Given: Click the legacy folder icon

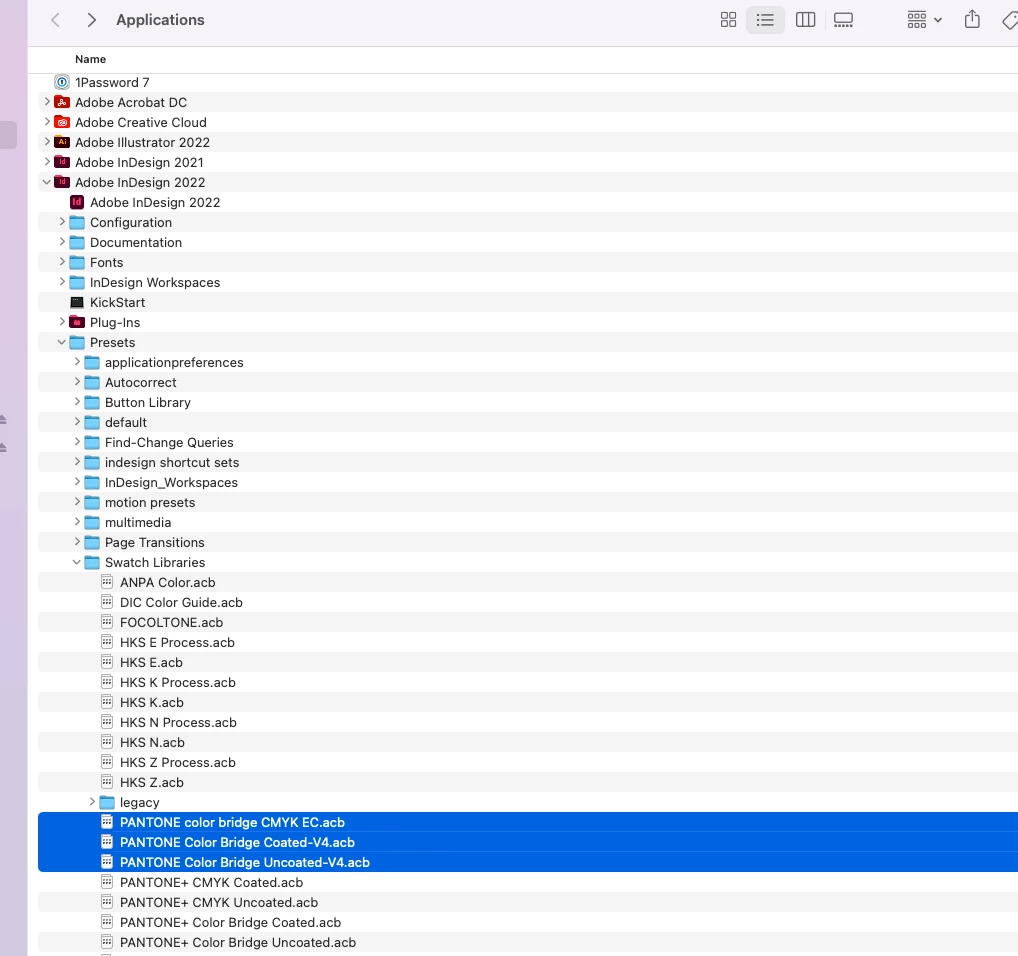Looking at the screenshot, I should tap(107, 802).
